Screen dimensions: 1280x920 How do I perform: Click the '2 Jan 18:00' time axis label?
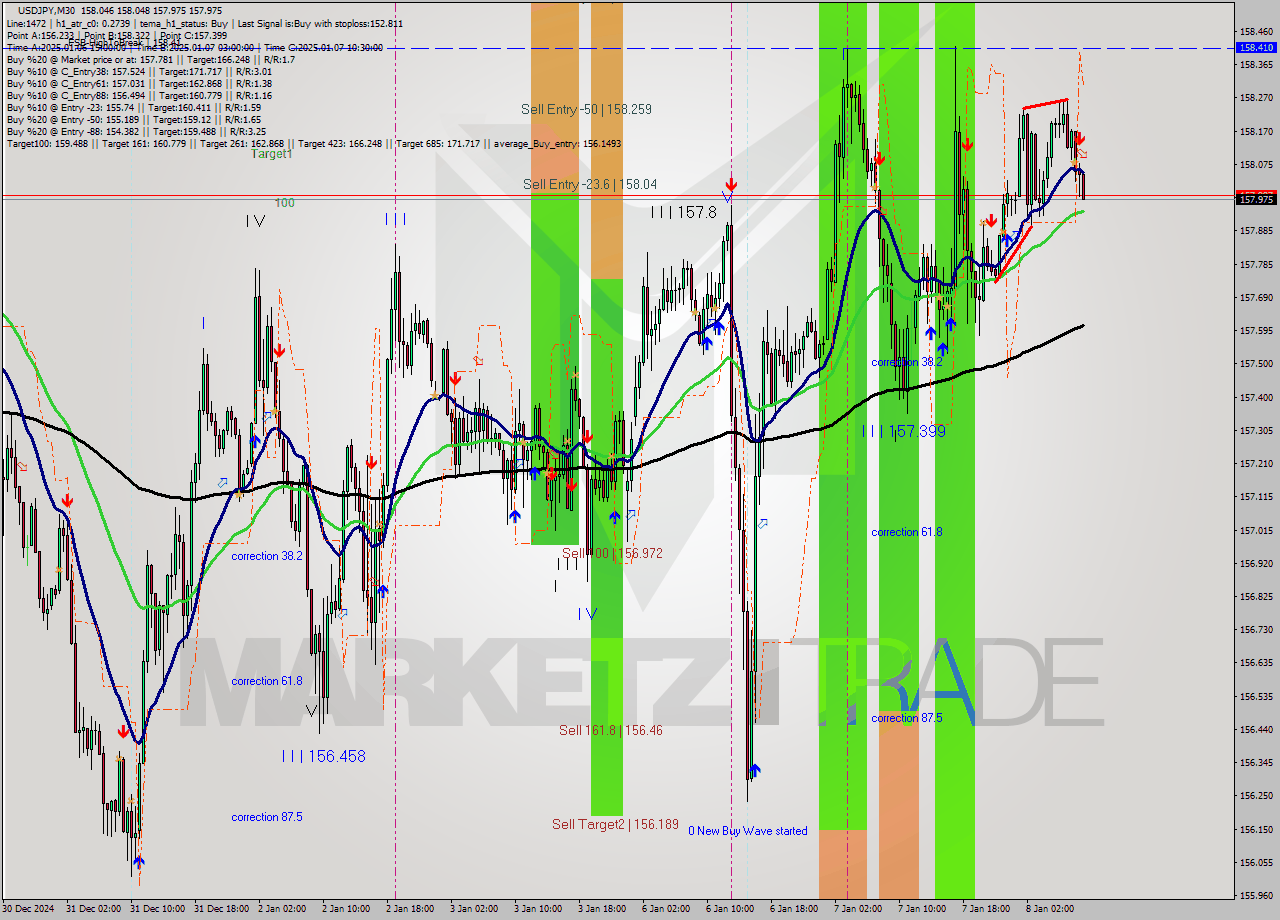(409, 909)
